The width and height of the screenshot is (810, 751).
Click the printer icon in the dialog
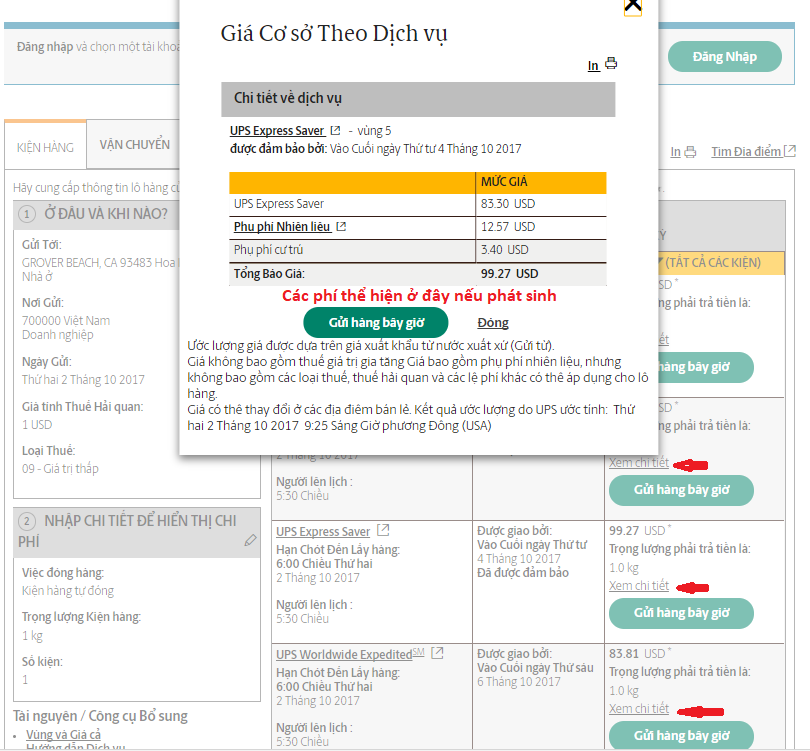pyautogui.click(x=611, y=64)
